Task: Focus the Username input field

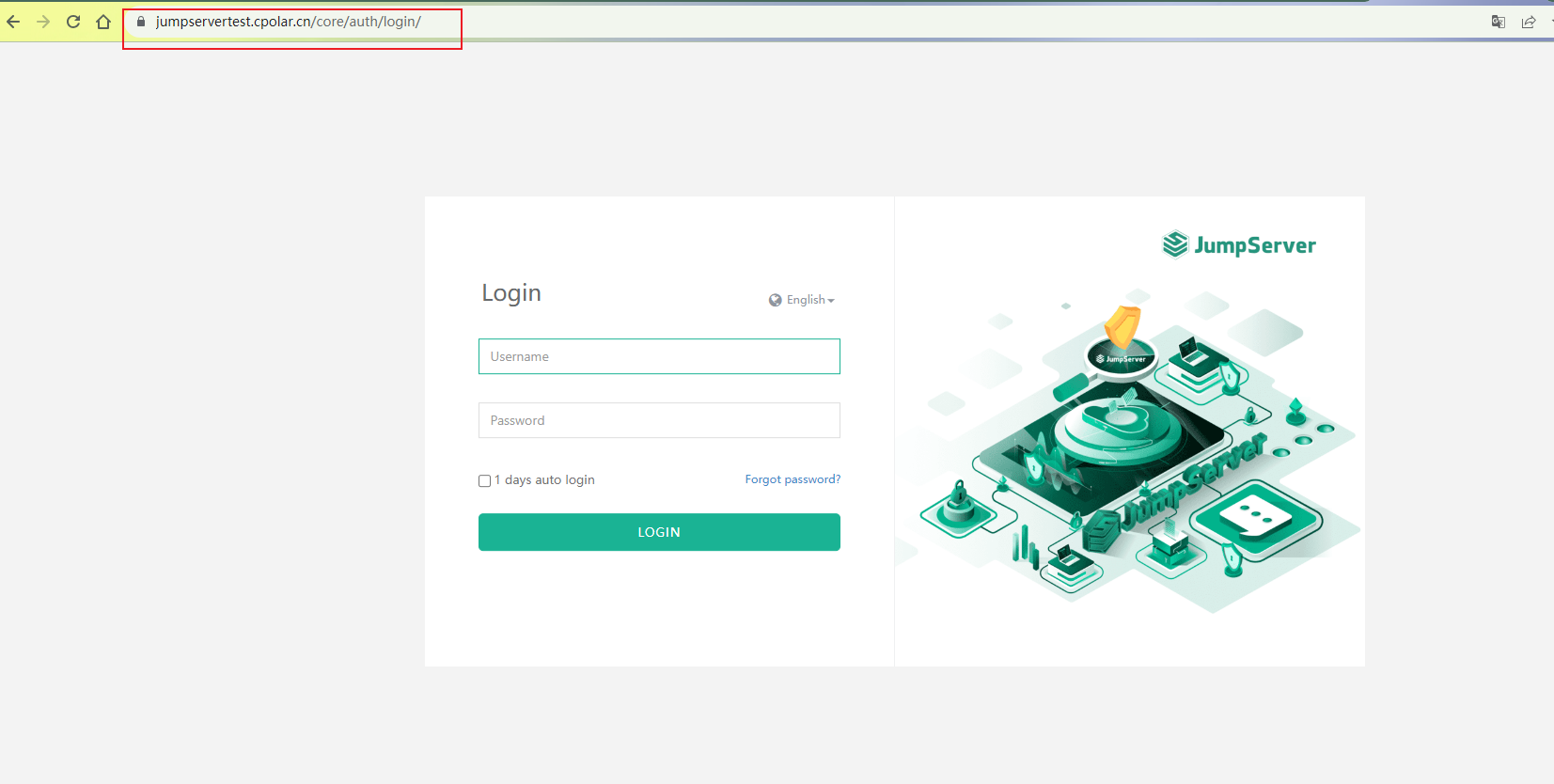Action: [x=659, y=356]
